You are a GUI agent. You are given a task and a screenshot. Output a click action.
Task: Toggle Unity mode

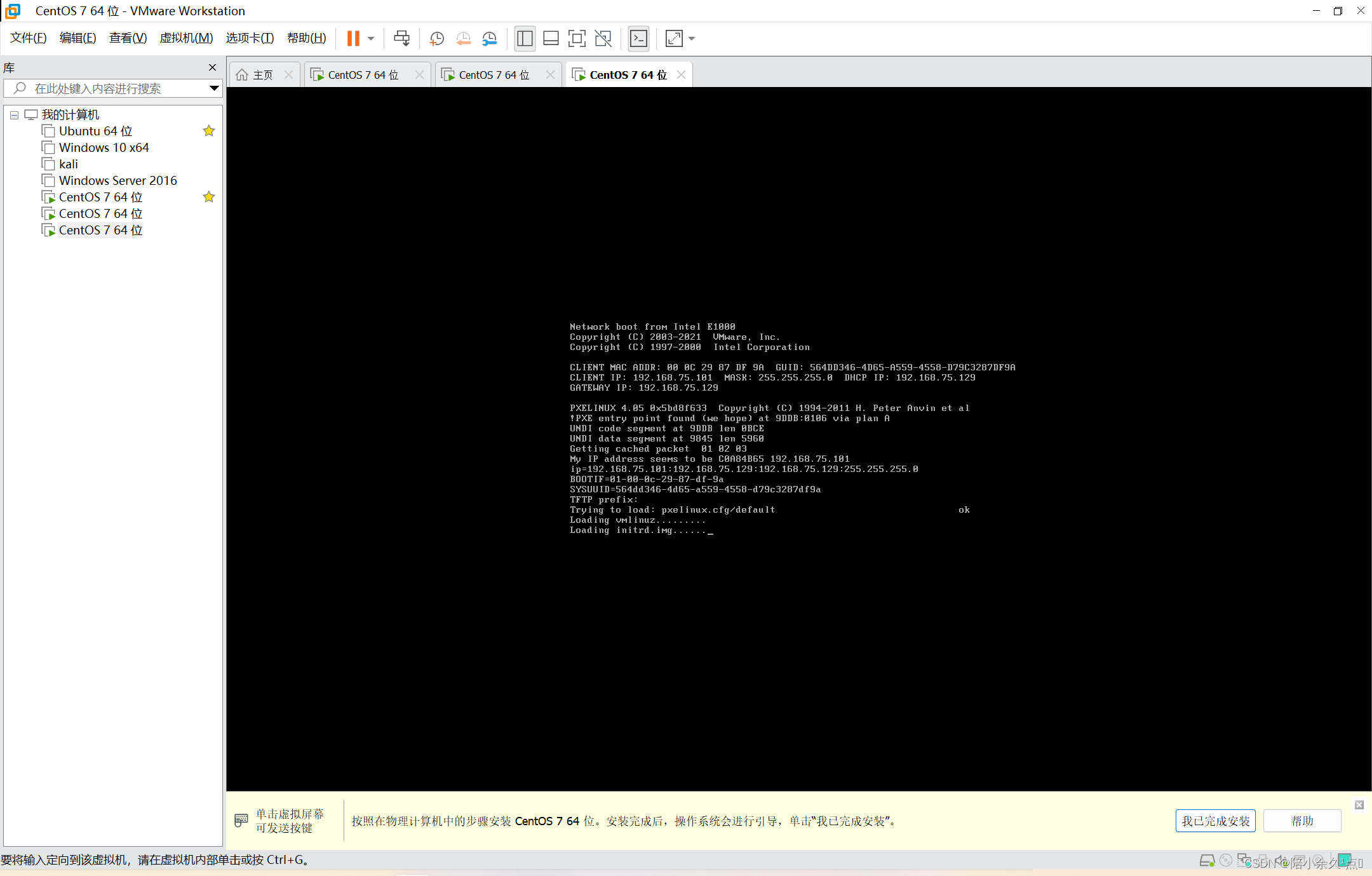603,38
